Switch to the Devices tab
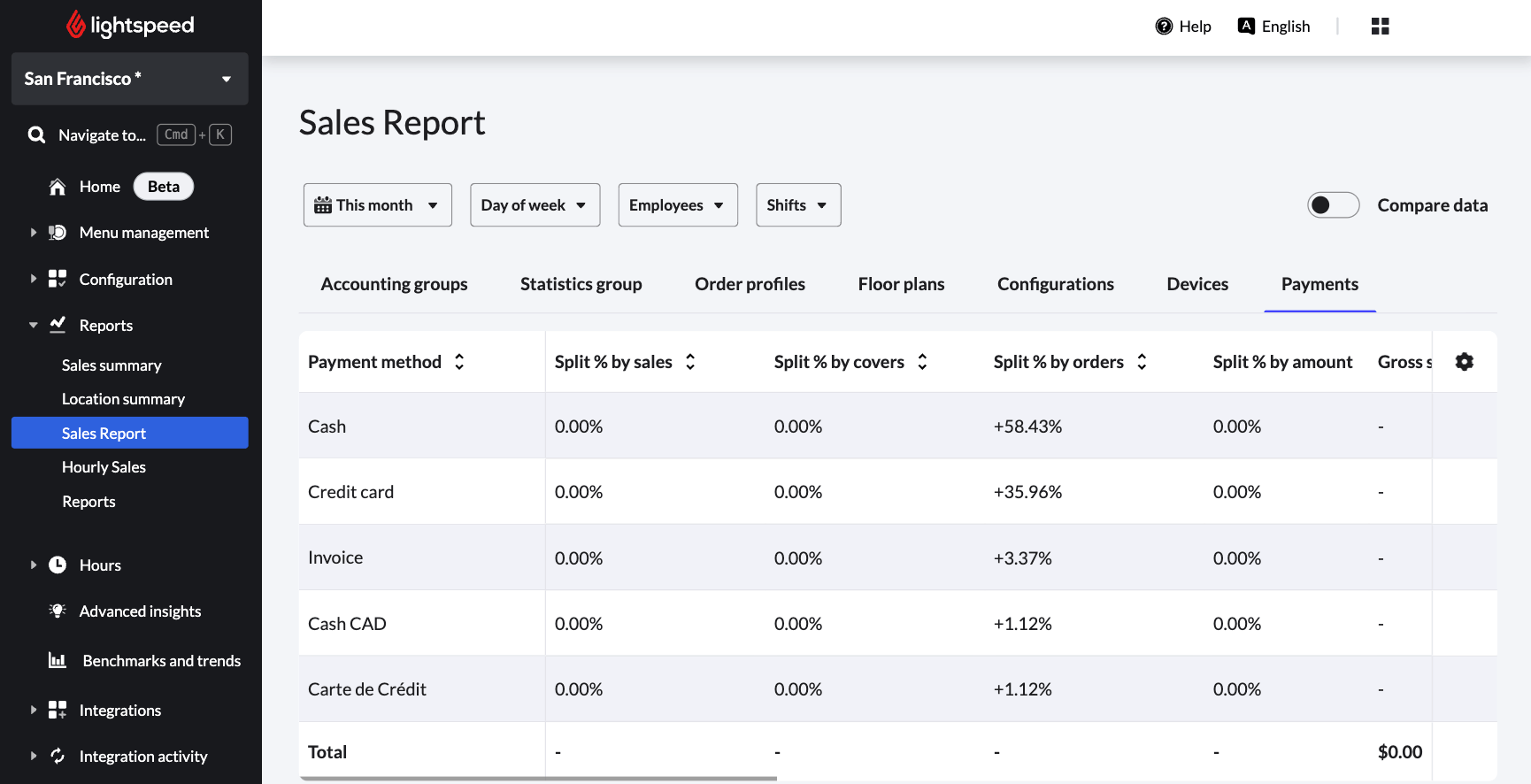This screenshot has height=784, width=1531. click(x=1197, y=284)
